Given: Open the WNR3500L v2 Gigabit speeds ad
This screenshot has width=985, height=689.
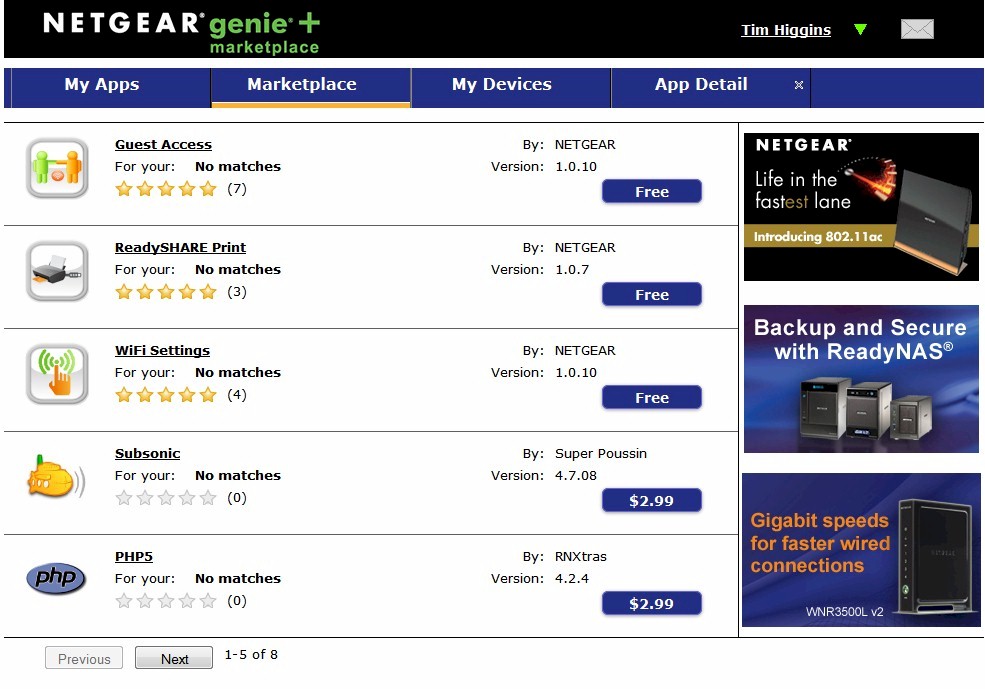Looking at the screenshot, I should 861,550.
